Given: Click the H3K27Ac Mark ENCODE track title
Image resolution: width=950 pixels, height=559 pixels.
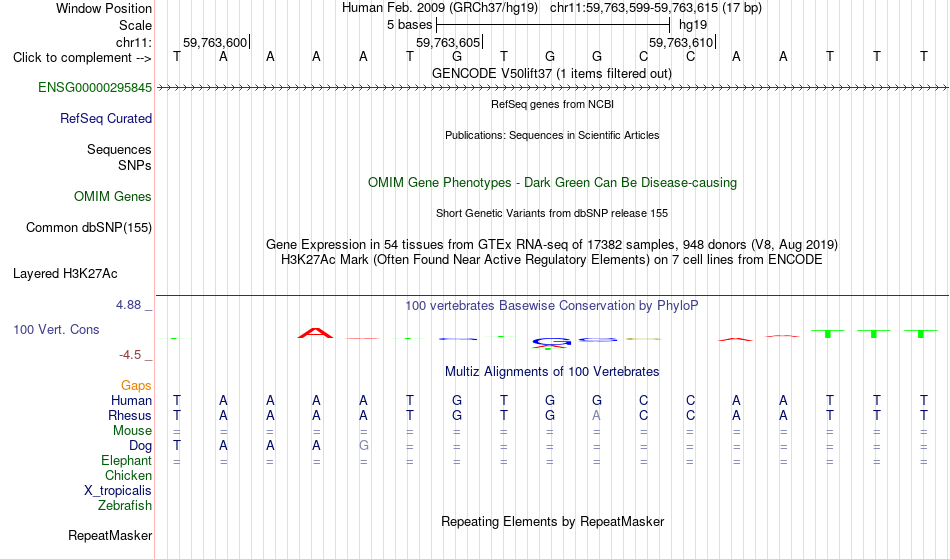Looking at the screenshot, I should click(552, 260).
